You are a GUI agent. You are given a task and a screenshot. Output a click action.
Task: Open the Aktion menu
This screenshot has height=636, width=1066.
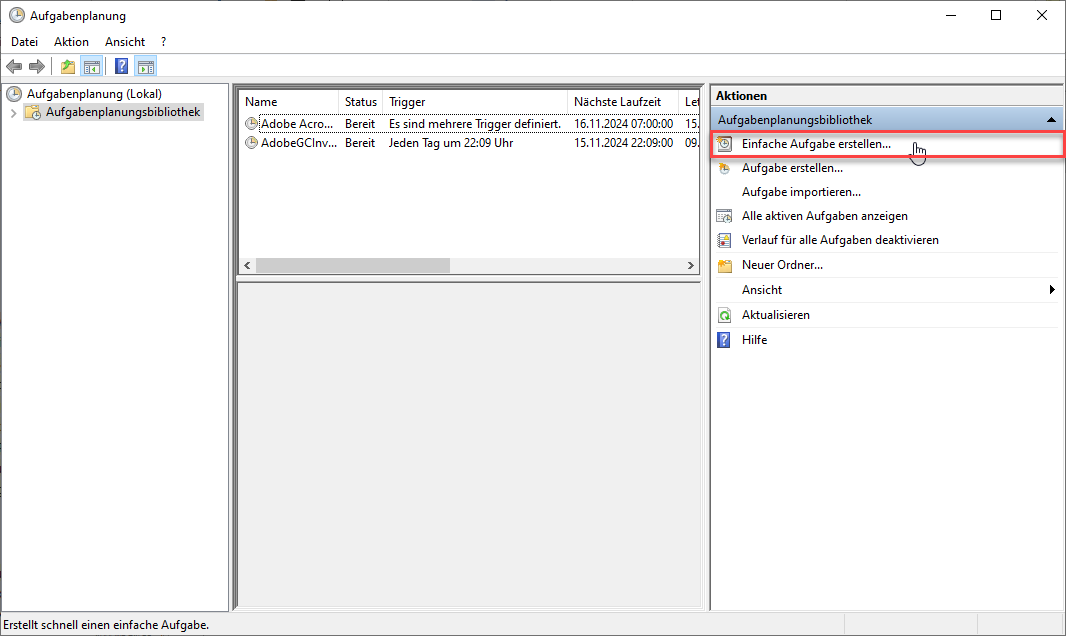click(71, 42)
